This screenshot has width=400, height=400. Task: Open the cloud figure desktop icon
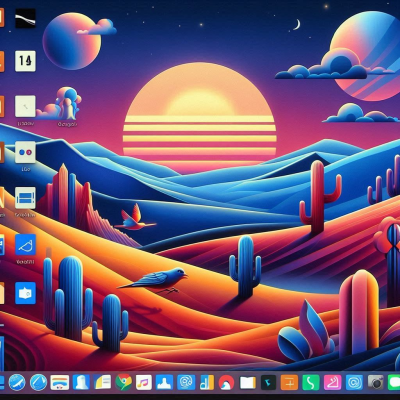click(x=67, y=103)
